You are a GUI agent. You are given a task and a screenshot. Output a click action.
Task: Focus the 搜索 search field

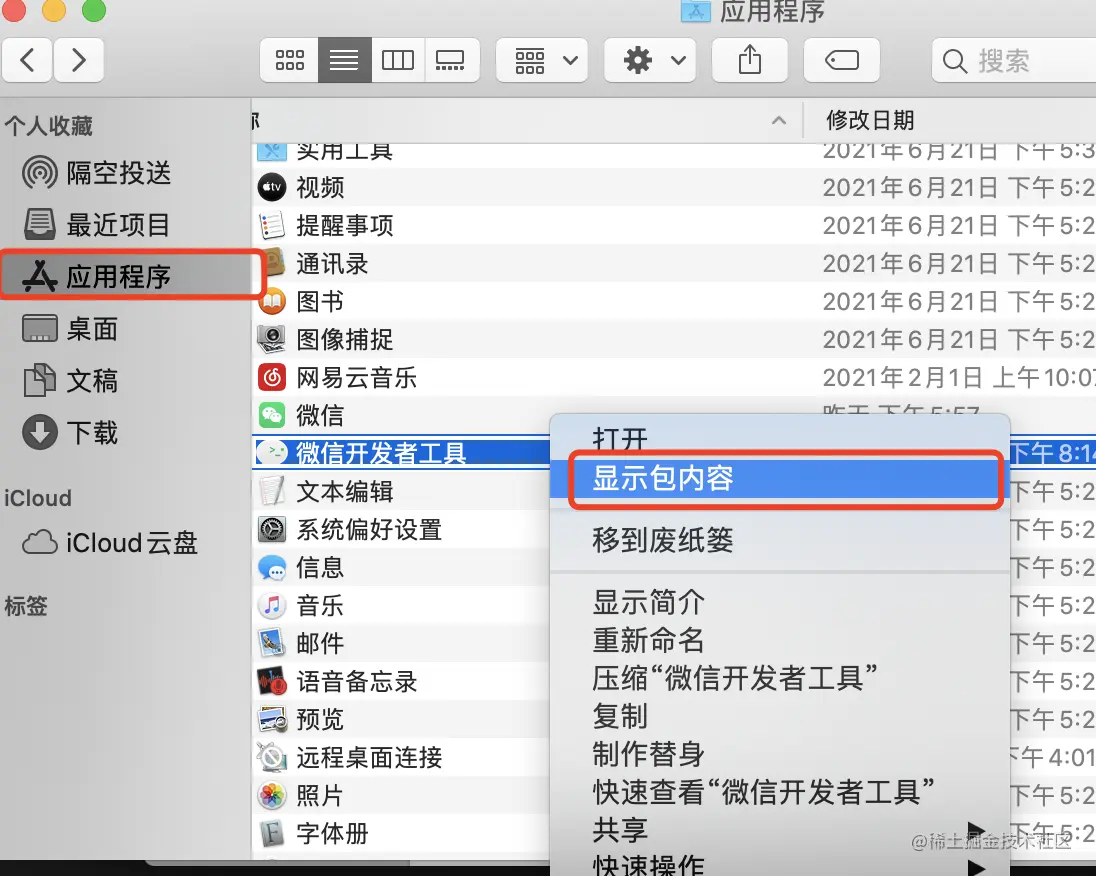[1014, 60]
